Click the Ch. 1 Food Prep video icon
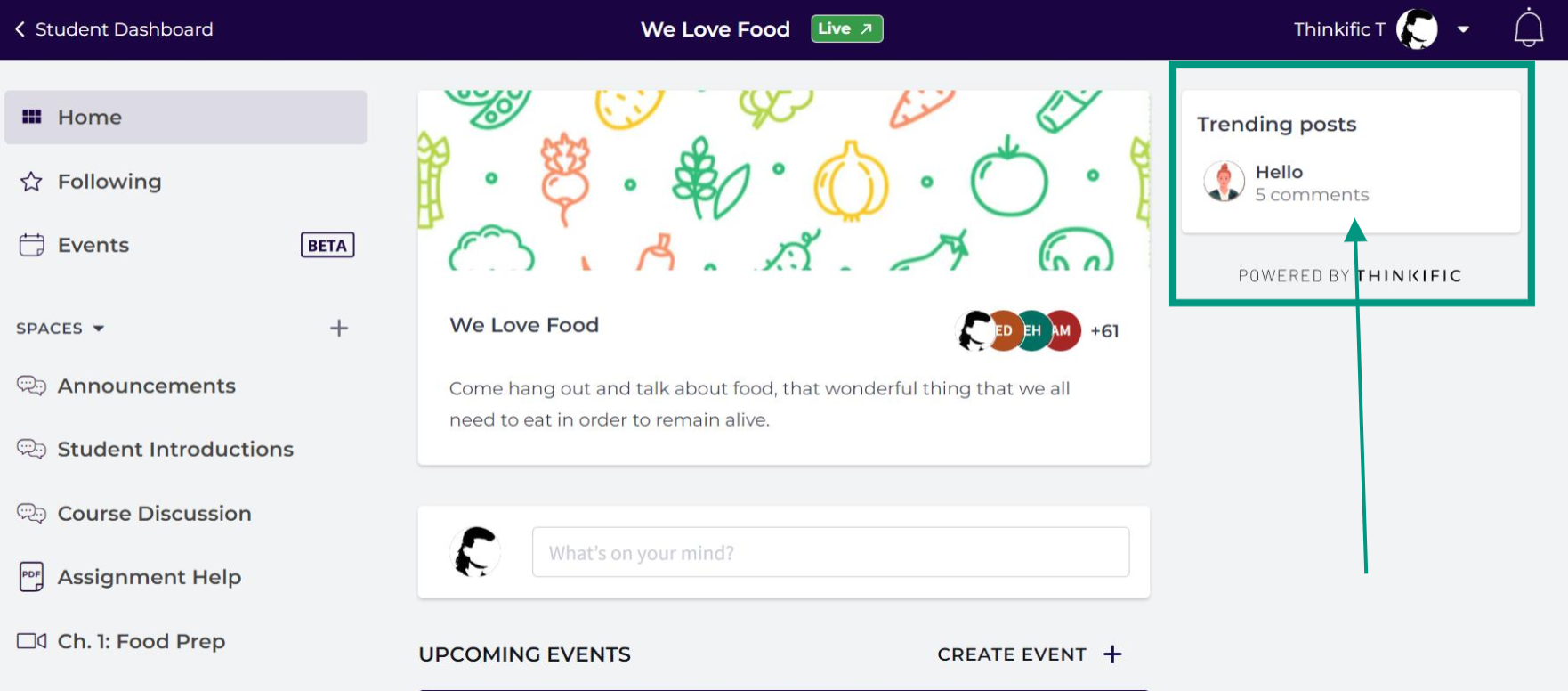The height and width of the screenshot is (691, 1568). coord(31,641)
